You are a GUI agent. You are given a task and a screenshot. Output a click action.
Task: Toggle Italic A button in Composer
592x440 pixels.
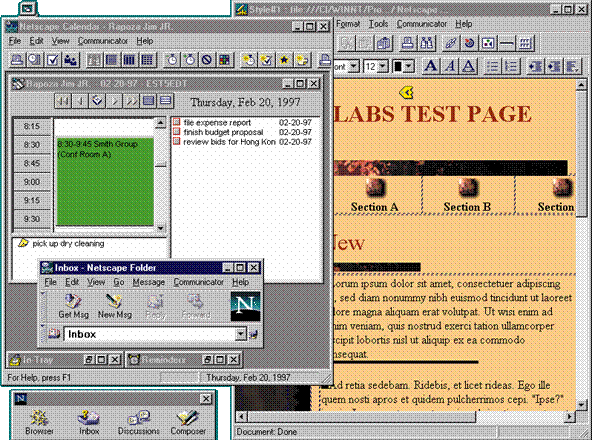click(x=450, y=66)
